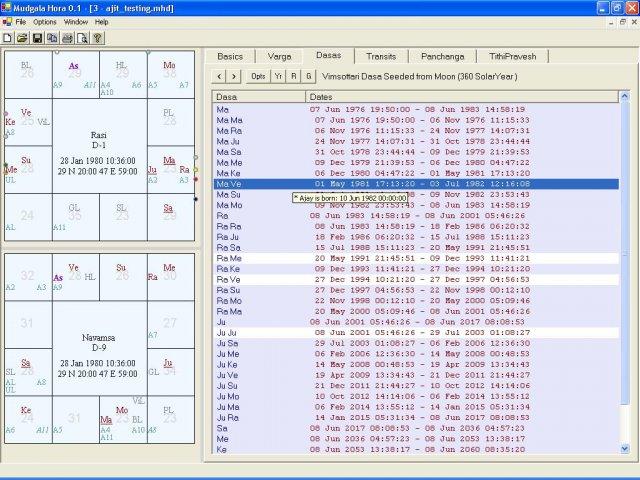Go to next dasa with right arrow

click(234, 75)
